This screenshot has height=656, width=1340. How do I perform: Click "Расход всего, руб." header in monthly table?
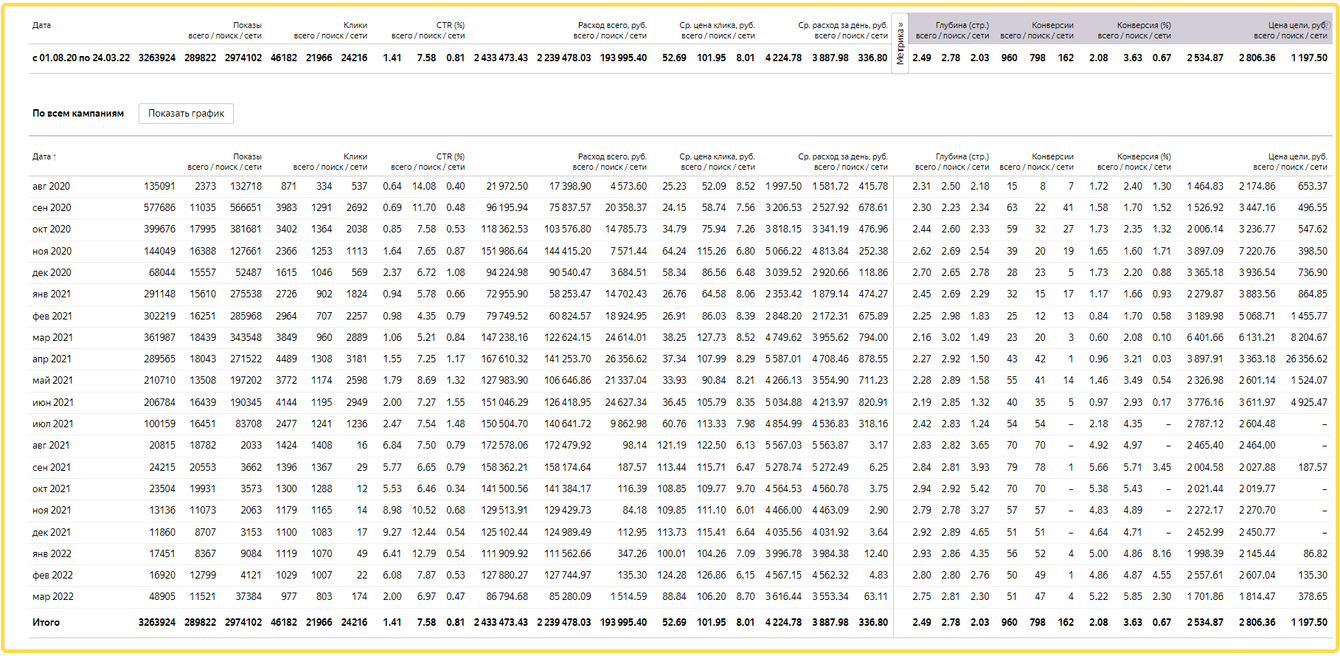[x=612, y=157]
